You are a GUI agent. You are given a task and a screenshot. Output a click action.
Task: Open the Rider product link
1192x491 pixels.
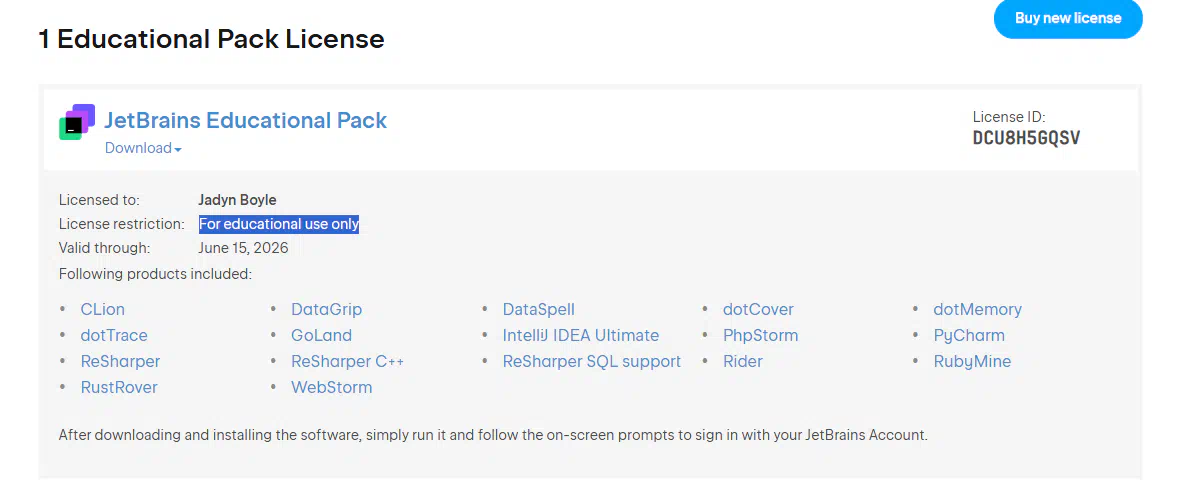point(743,361)
